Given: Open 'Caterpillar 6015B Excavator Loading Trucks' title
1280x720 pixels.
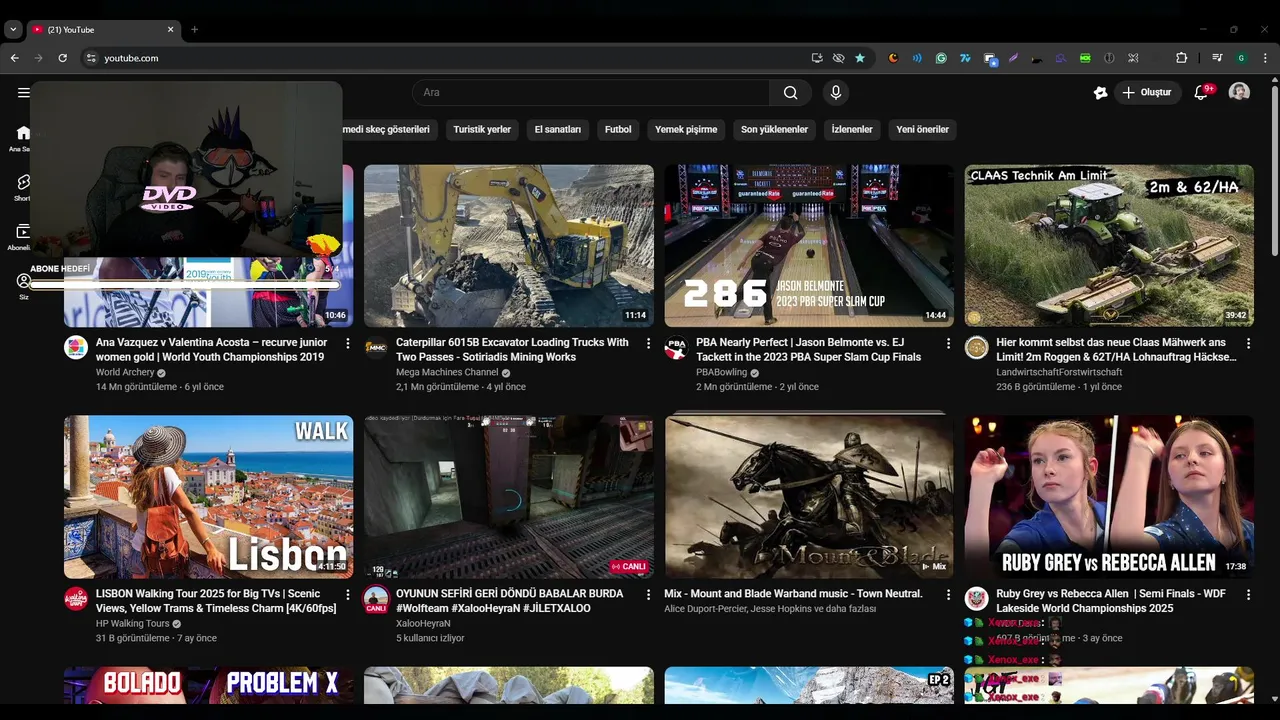Looking at the screenshot, I should [512, 349].
